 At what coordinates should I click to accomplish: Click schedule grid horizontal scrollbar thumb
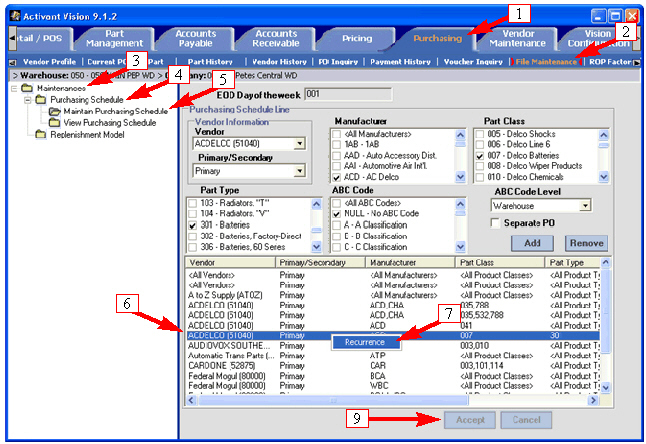coord(333,400)
